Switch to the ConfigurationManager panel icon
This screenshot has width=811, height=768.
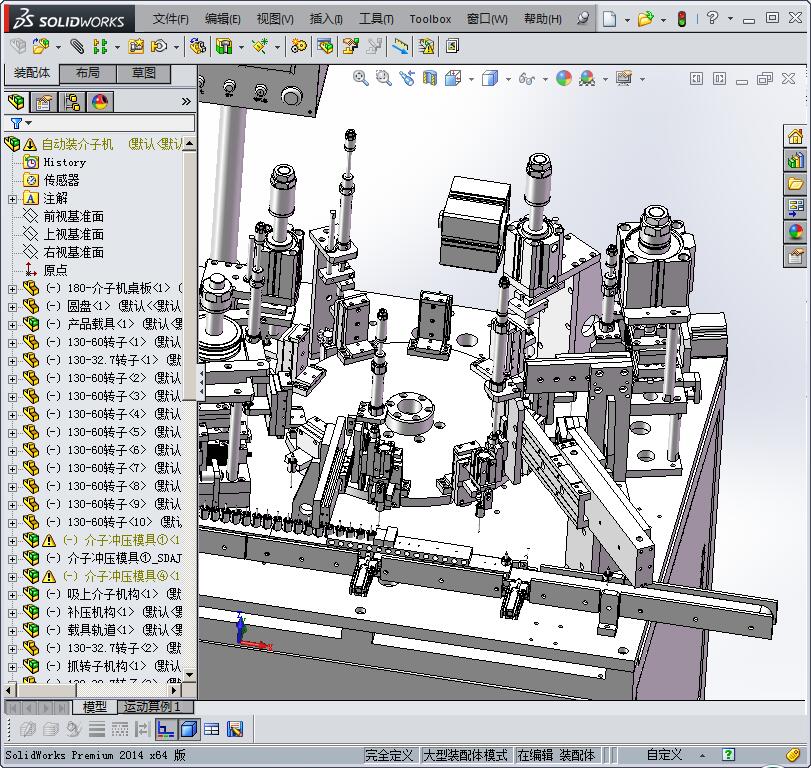pyautogui.click(x=72, y=102)
